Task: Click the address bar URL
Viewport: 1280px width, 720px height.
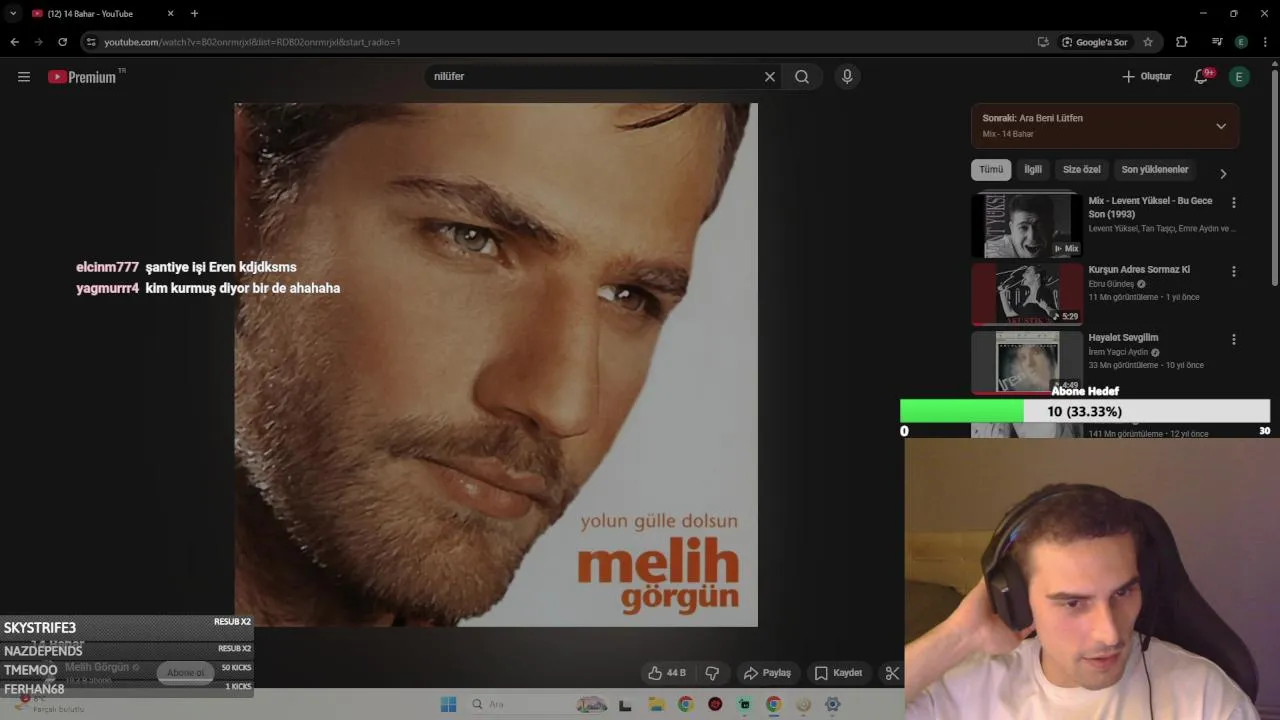Action: tap(252, 42)
